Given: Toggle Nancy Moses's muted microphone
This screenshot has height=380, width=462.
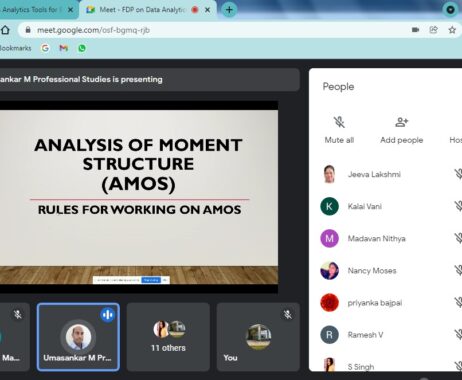Looking at the screenshot, I should 458,270.
